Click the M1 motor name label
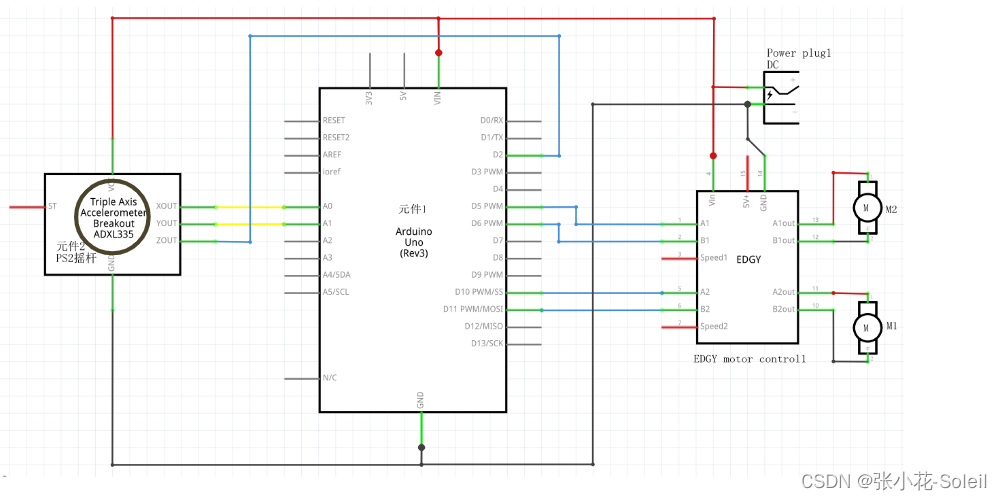This screenshot has width=1002, height=500. click(x=892, y=325)
